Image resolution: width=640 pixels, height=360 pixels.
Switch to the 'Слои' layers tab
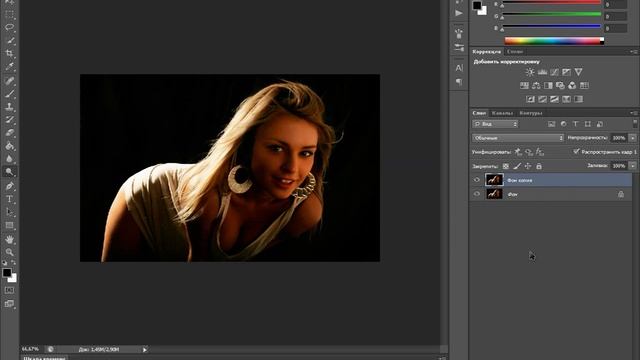pyautogui.click(x=479, y=113)
